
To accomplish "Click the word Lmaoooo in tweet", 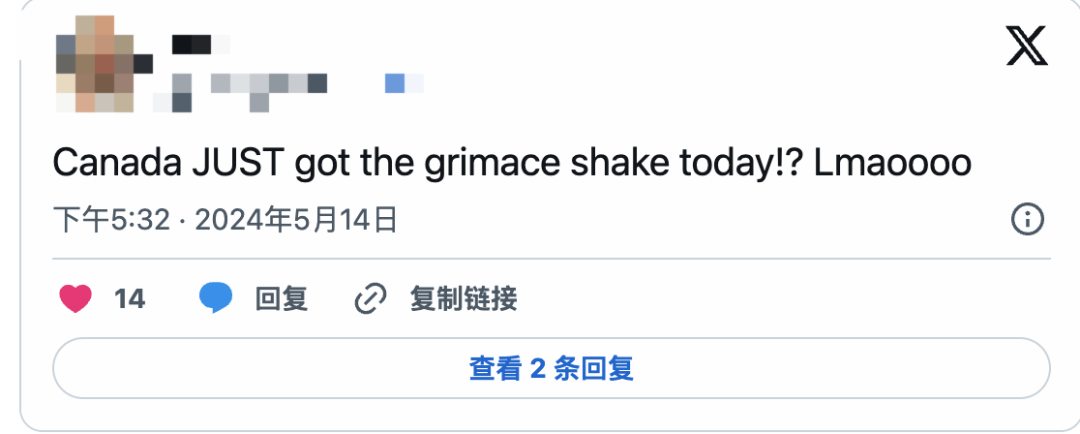I will click(893, 163).
